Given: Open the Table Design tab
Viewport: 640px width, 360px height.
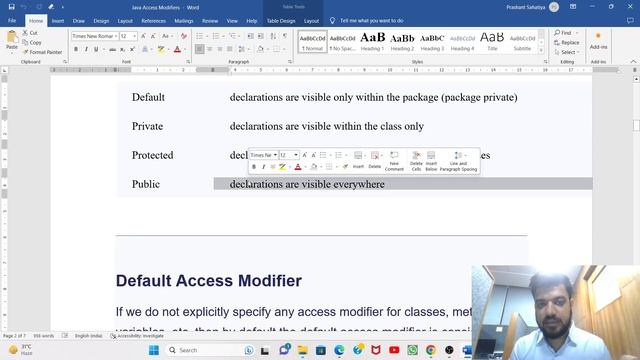Looking at the screenshot, I should point(281,21).
